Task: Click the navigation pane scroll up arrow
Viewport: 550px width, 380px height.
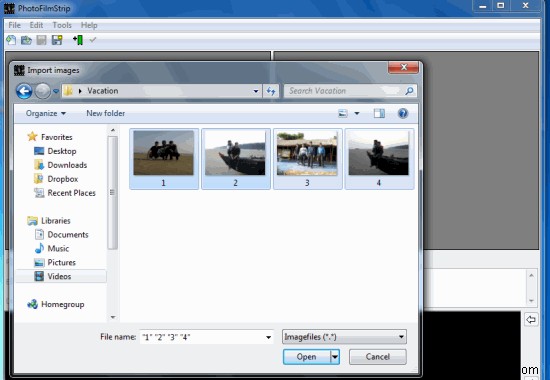Action: (113, 130)
